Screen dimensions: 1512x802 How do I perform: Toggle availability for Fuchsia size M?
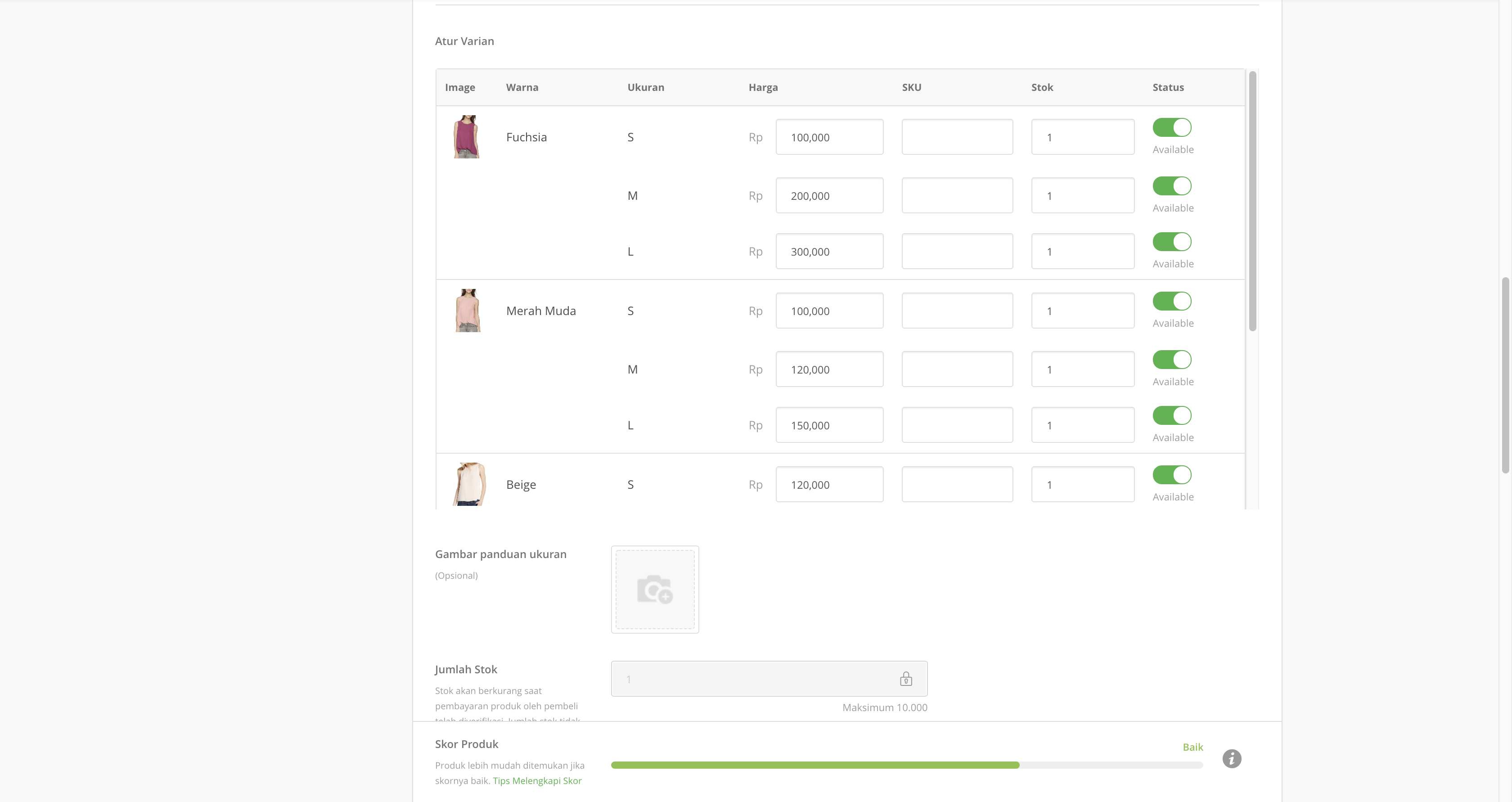tap(1171, 186)
